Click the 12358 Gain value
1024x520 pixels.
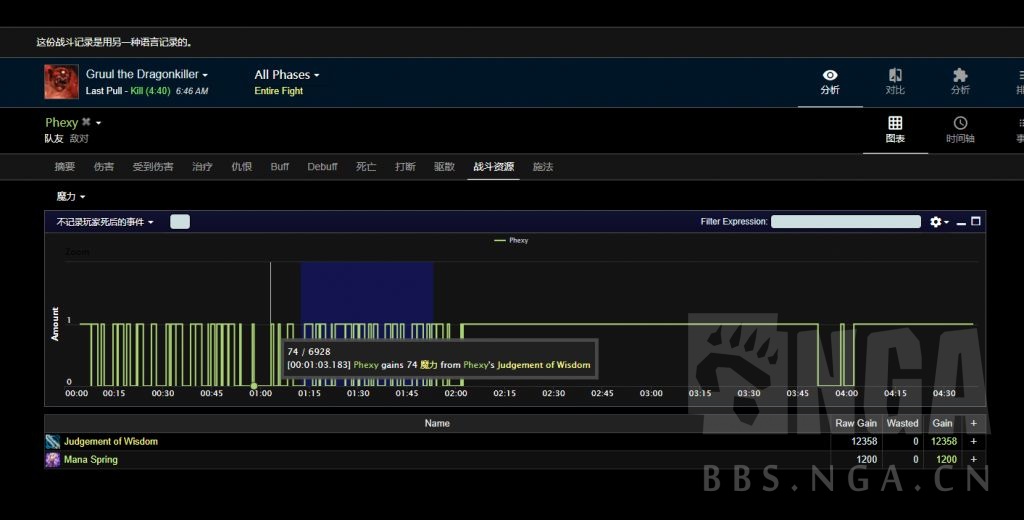click(x=944, y=442)
